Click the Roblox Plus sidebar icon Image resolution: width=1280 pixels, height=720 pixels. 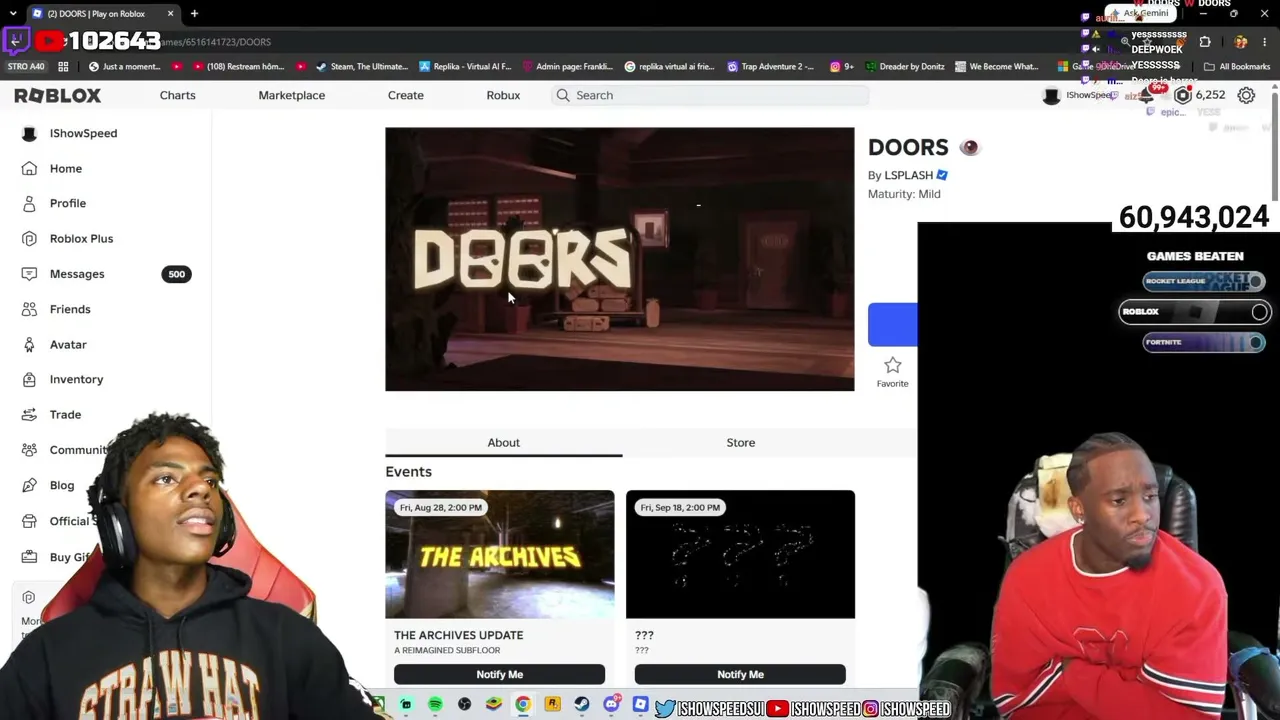point(29,239)
